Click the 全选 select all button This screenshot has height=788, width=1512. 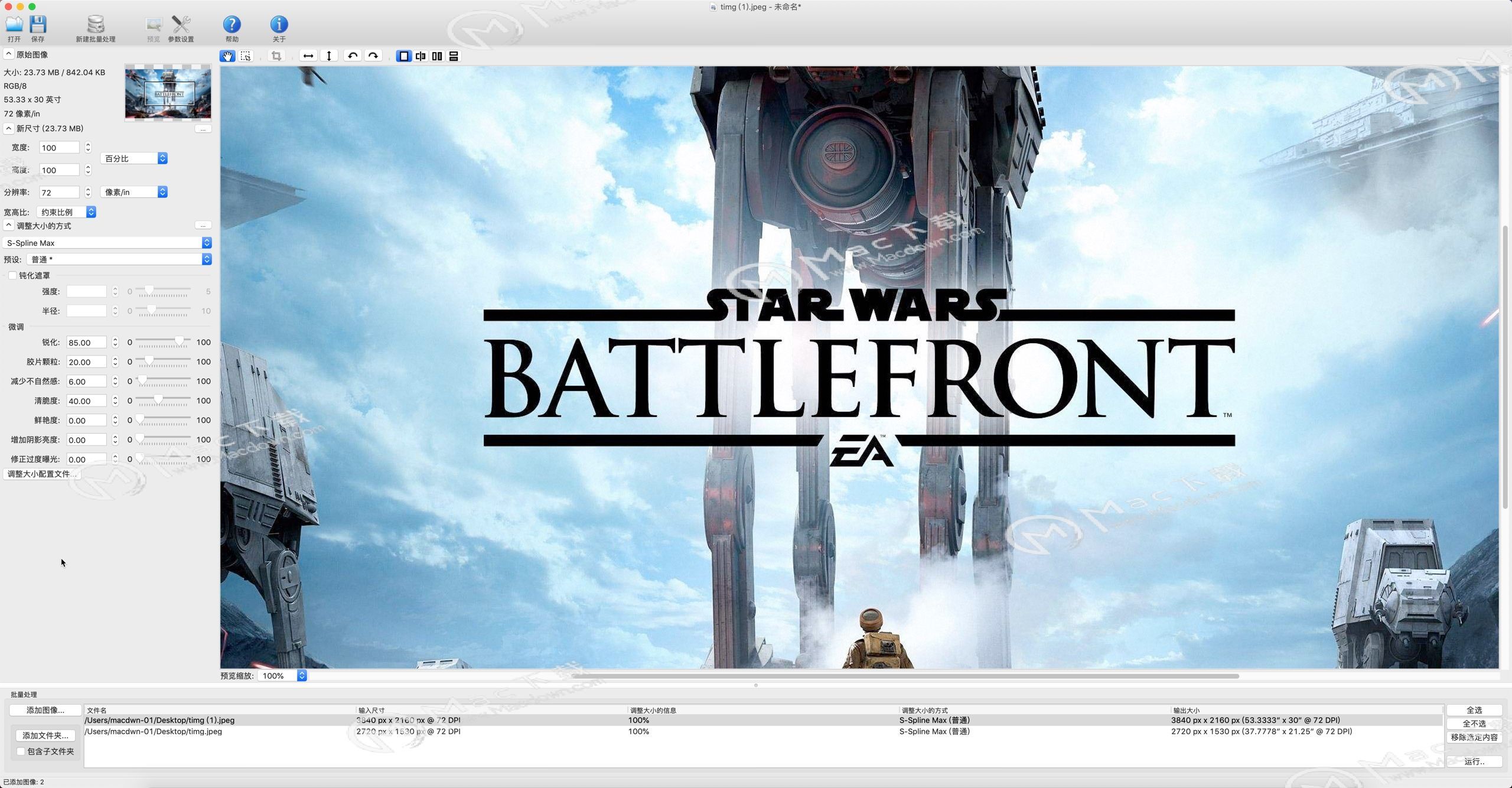tap(1474, 710)
